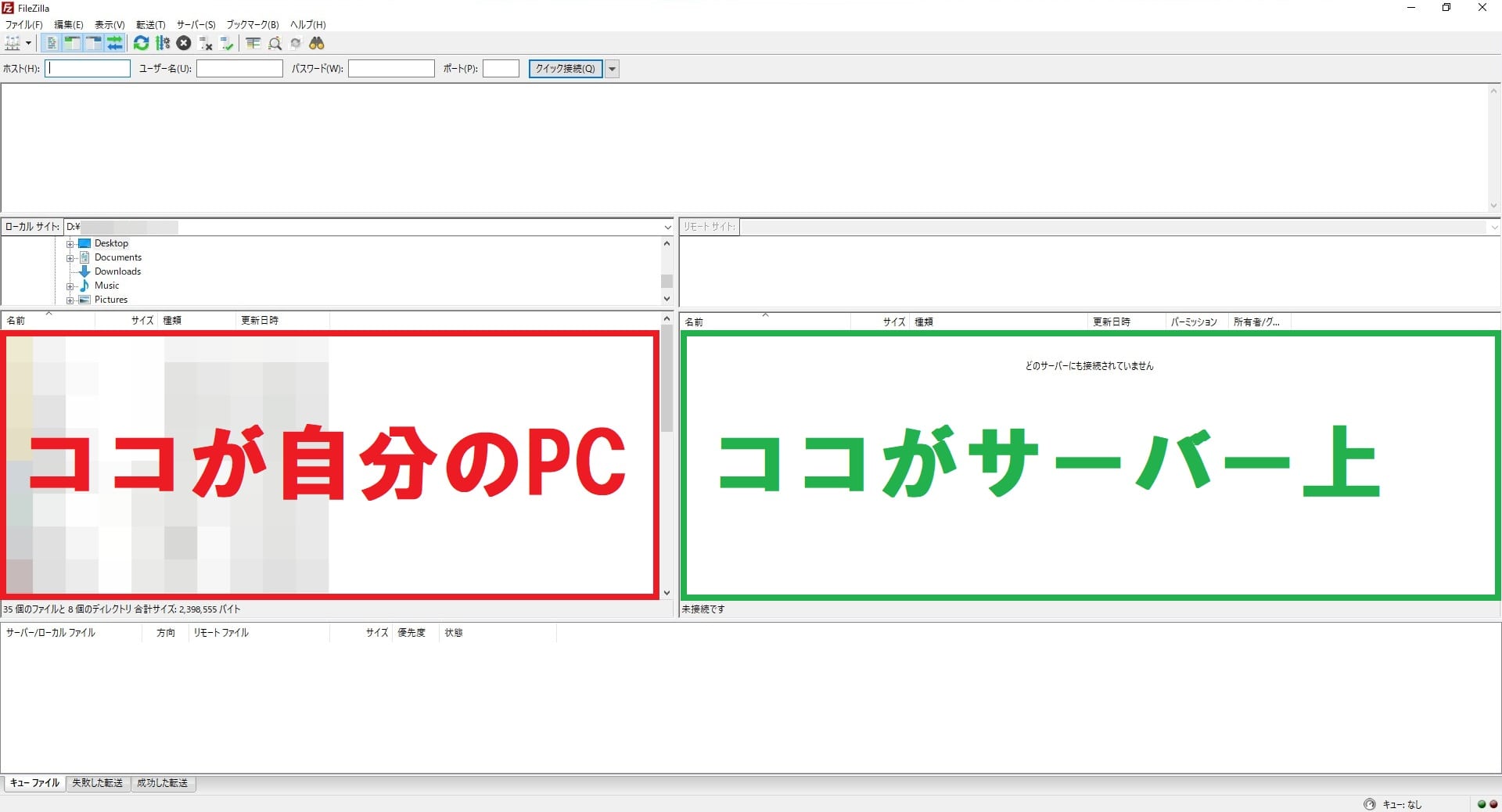Toggle local directory tree display
1502x812 pixels.
[72, 44]
